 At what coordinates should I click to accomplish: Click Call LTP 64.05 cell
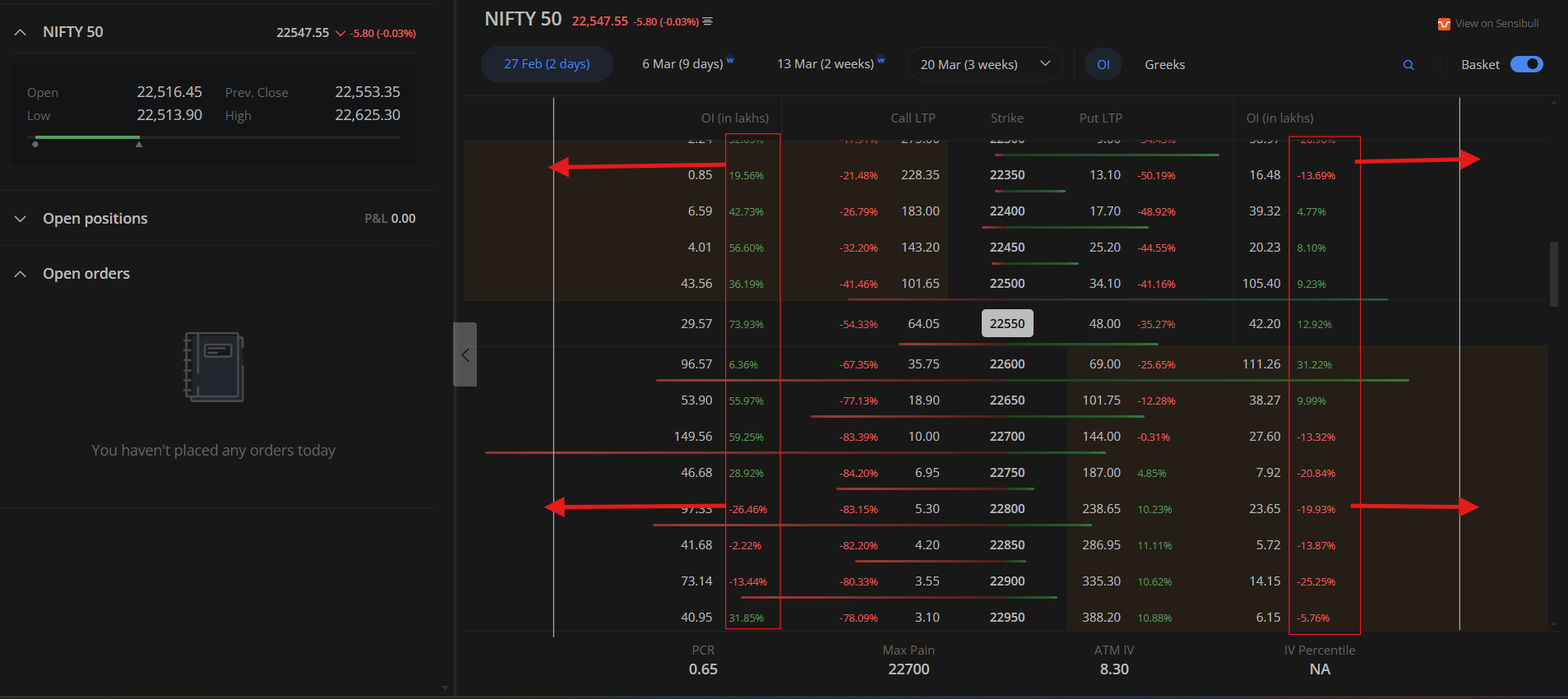click(x=923, y=324)
